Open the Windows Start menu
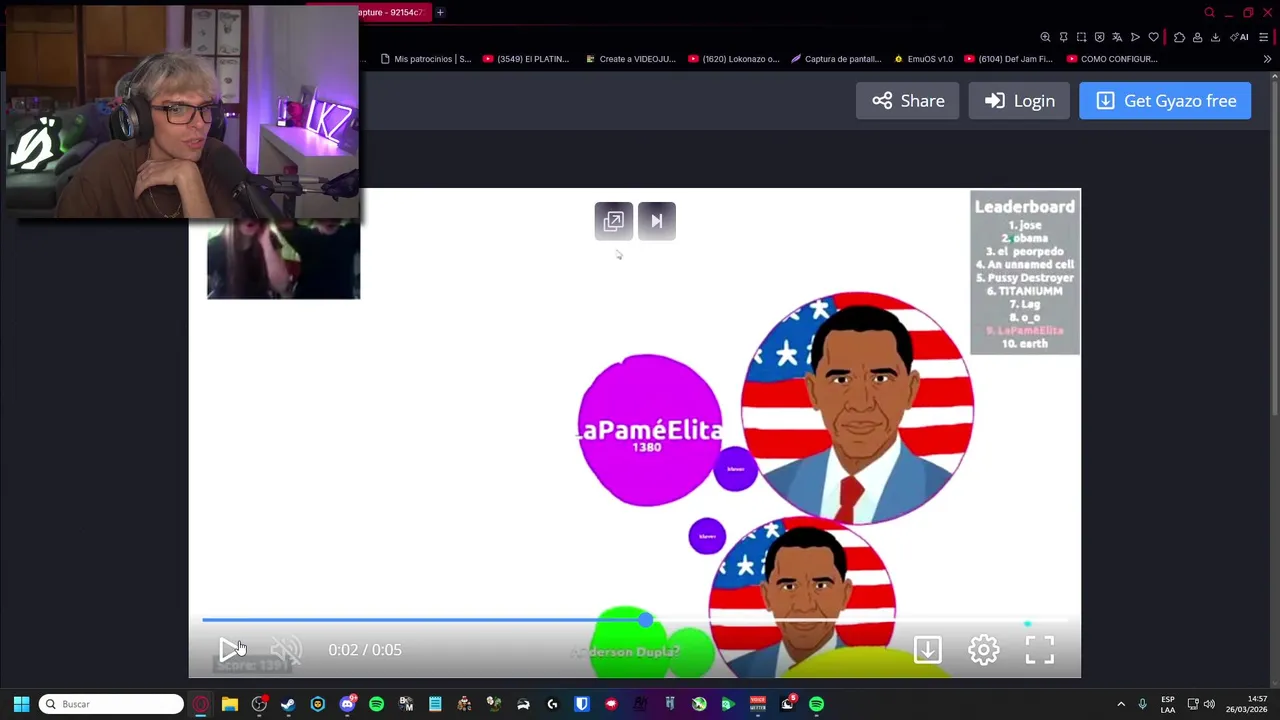1280x720 pixels. click(x=21, y=704)
